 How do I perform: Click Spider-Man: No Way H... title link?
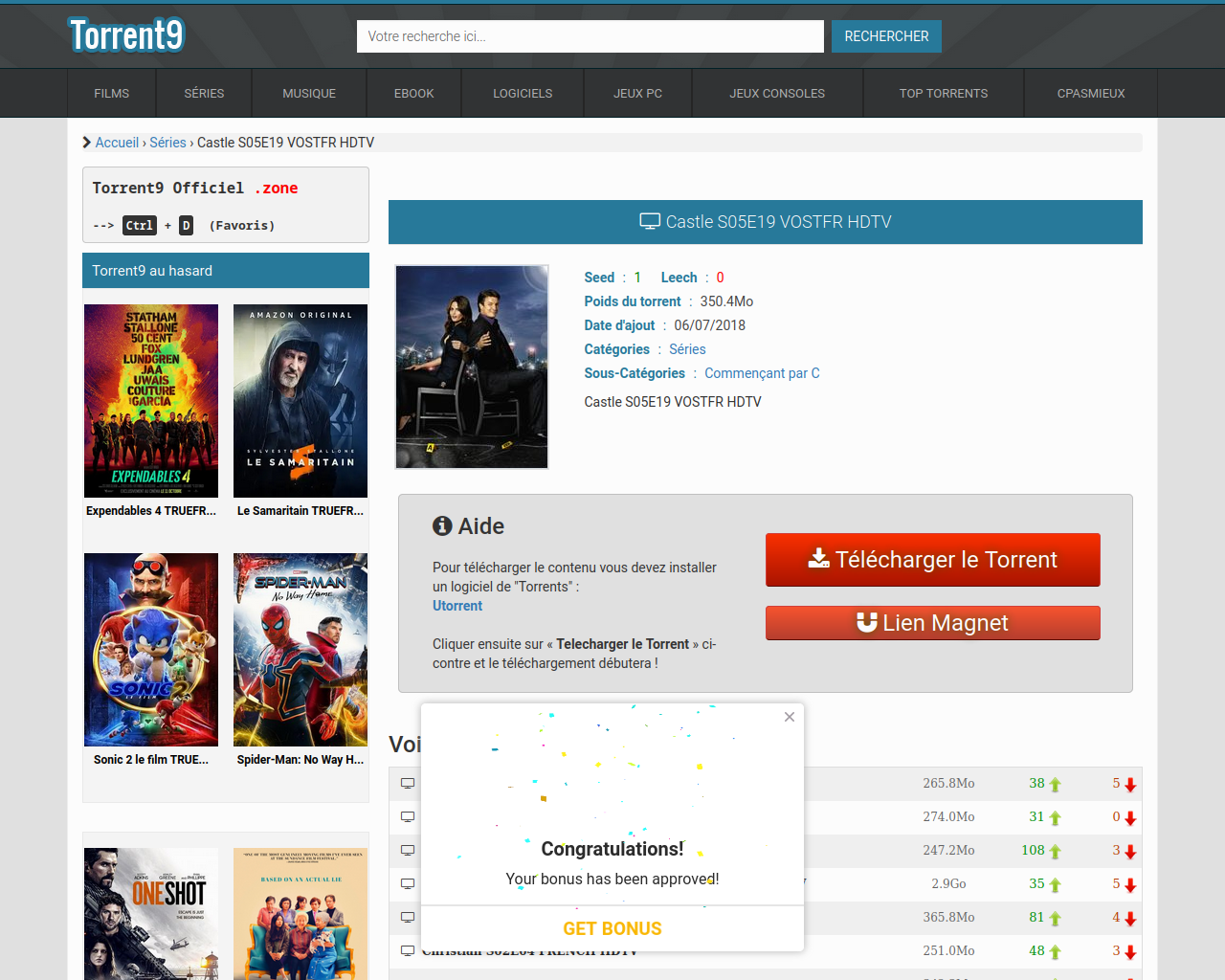coord(301,760)
